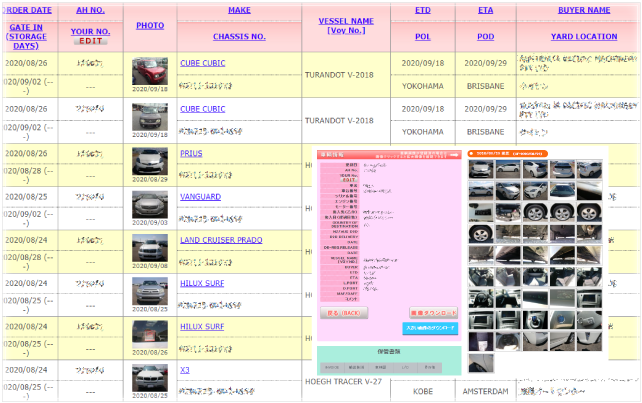Open the red CUBE CUBIC car photo
642x403 pixels.
(150, 71)
